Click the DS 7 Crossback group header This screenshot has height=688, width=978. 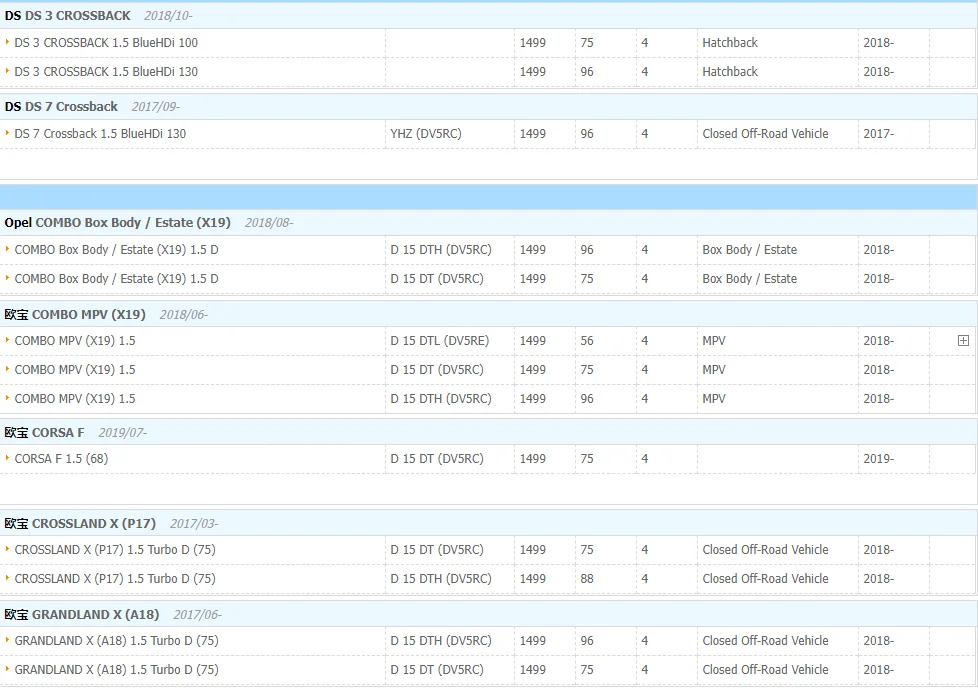(61, 107)
